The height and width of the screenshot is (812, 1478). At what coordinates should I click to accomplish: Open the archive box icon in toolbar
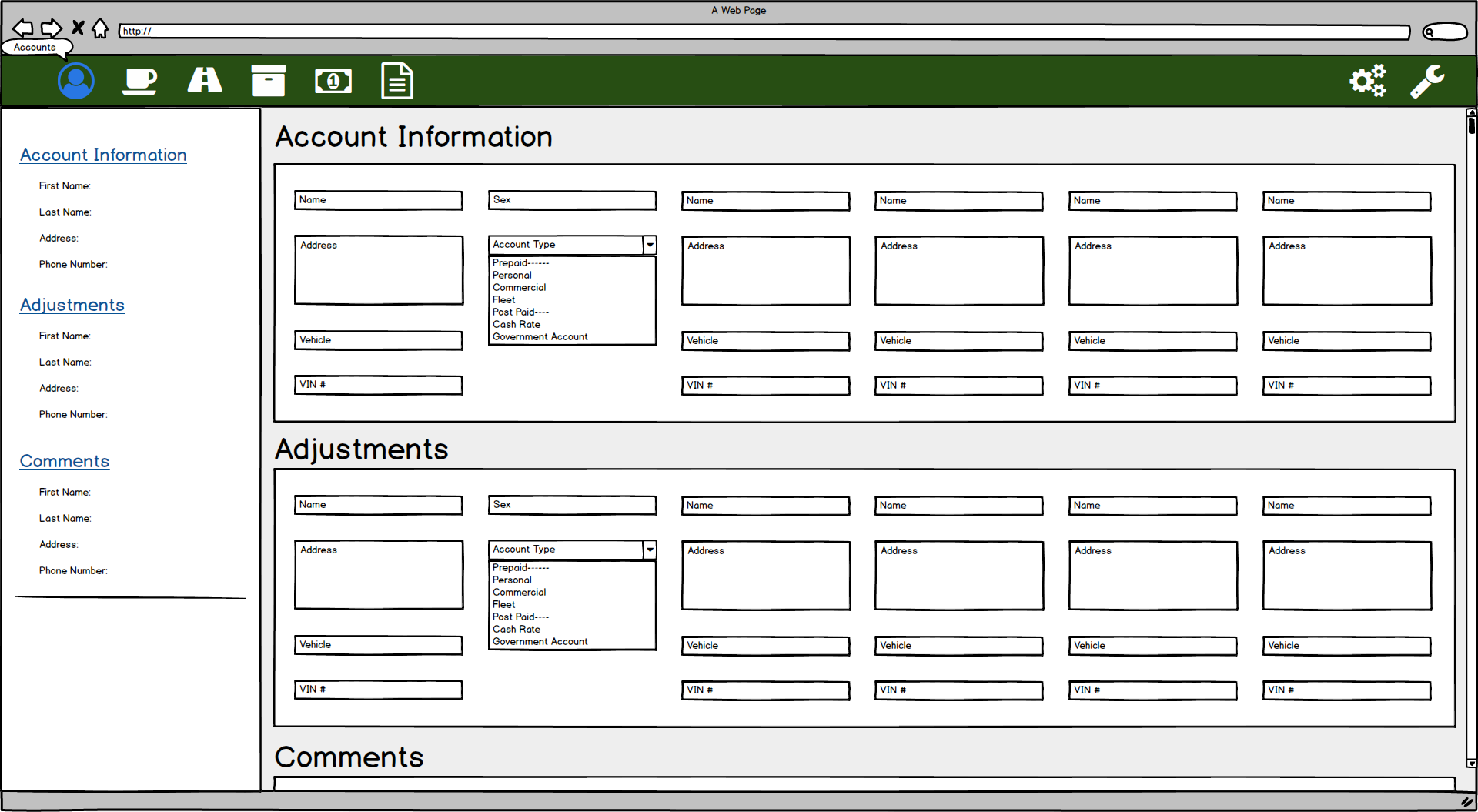269,80
